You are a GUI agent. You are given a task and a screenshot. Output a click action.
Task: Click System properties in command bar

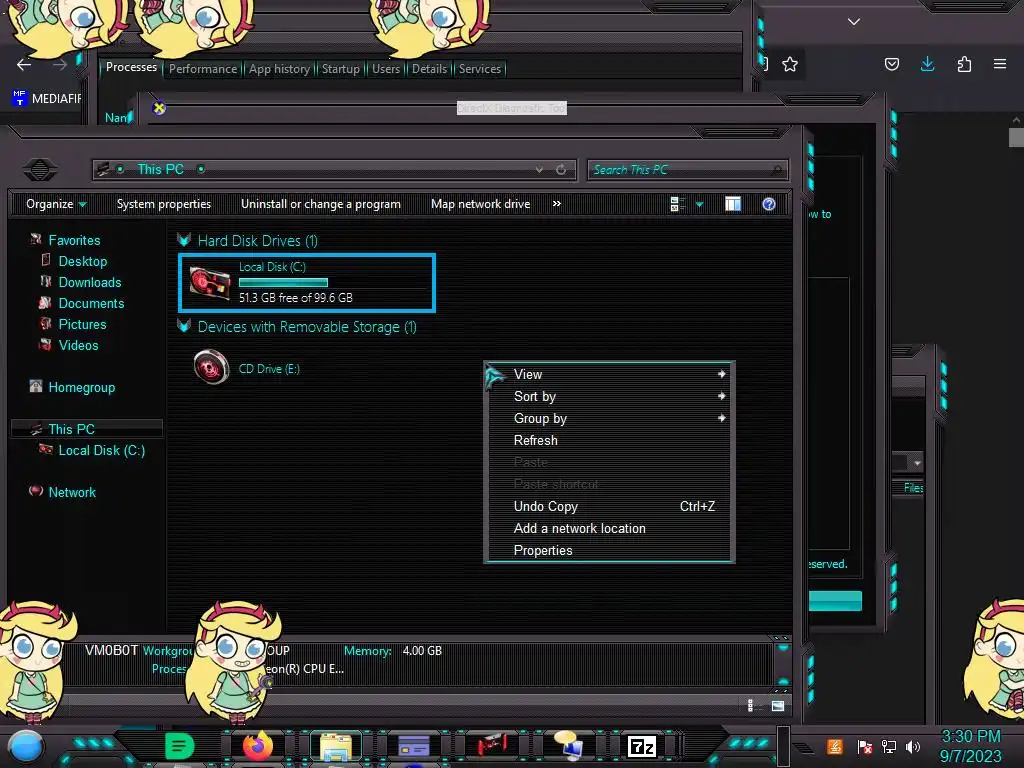(164, 204)
